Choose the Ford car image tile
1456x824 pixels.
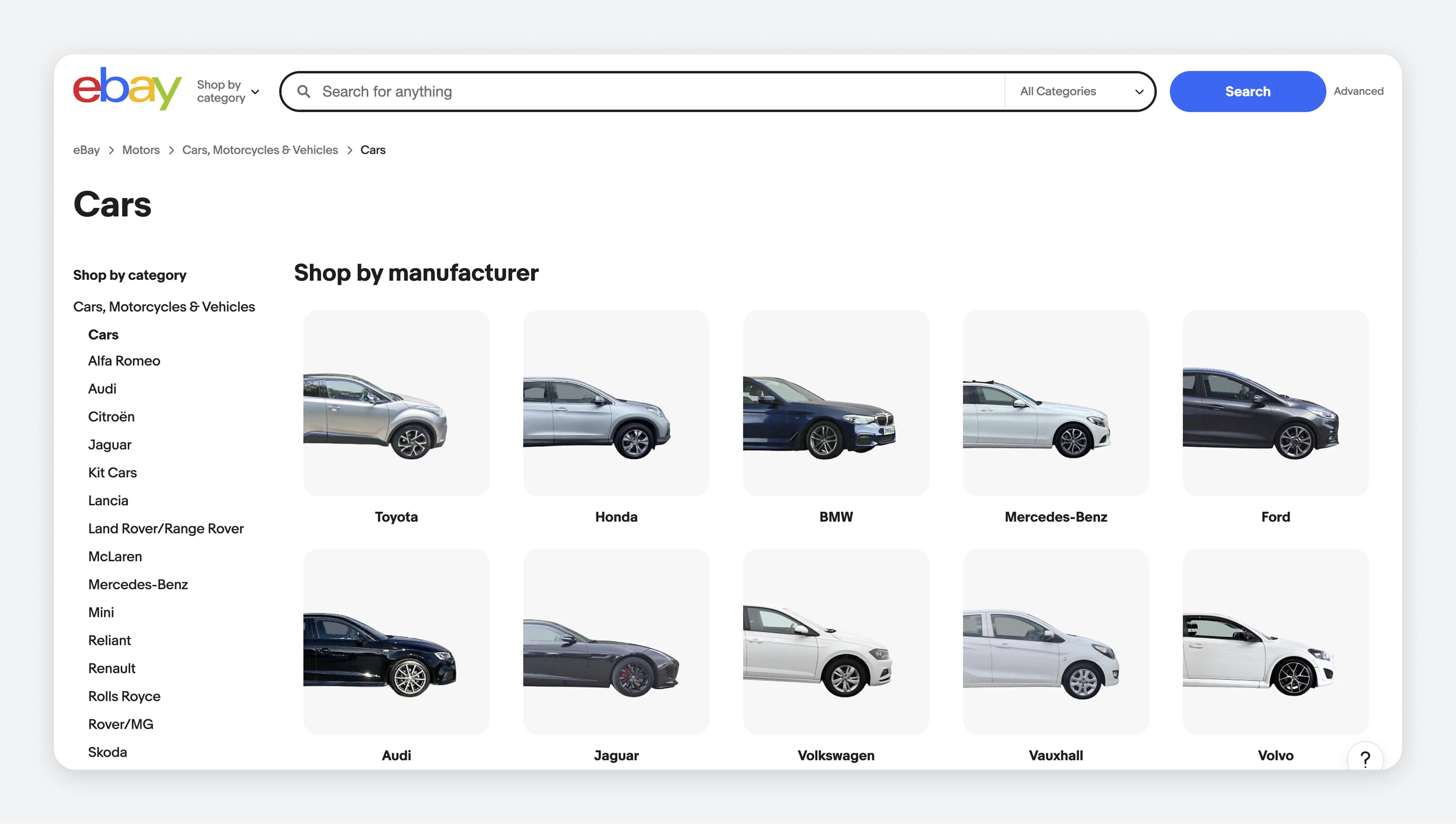pos(1275,403)
